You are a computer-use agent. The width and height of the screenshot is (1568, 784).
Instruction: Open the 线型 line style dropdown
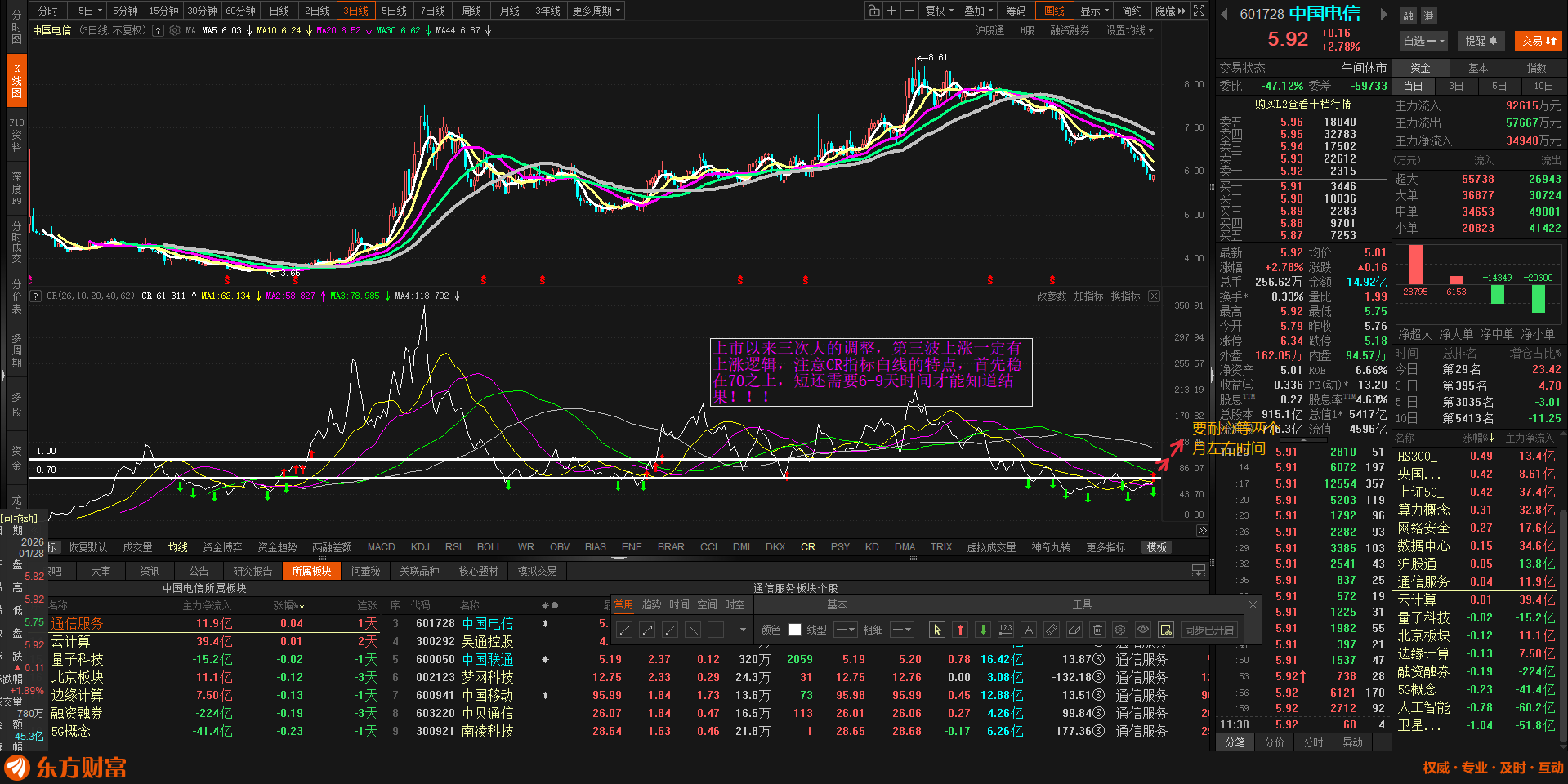point(845,630)
